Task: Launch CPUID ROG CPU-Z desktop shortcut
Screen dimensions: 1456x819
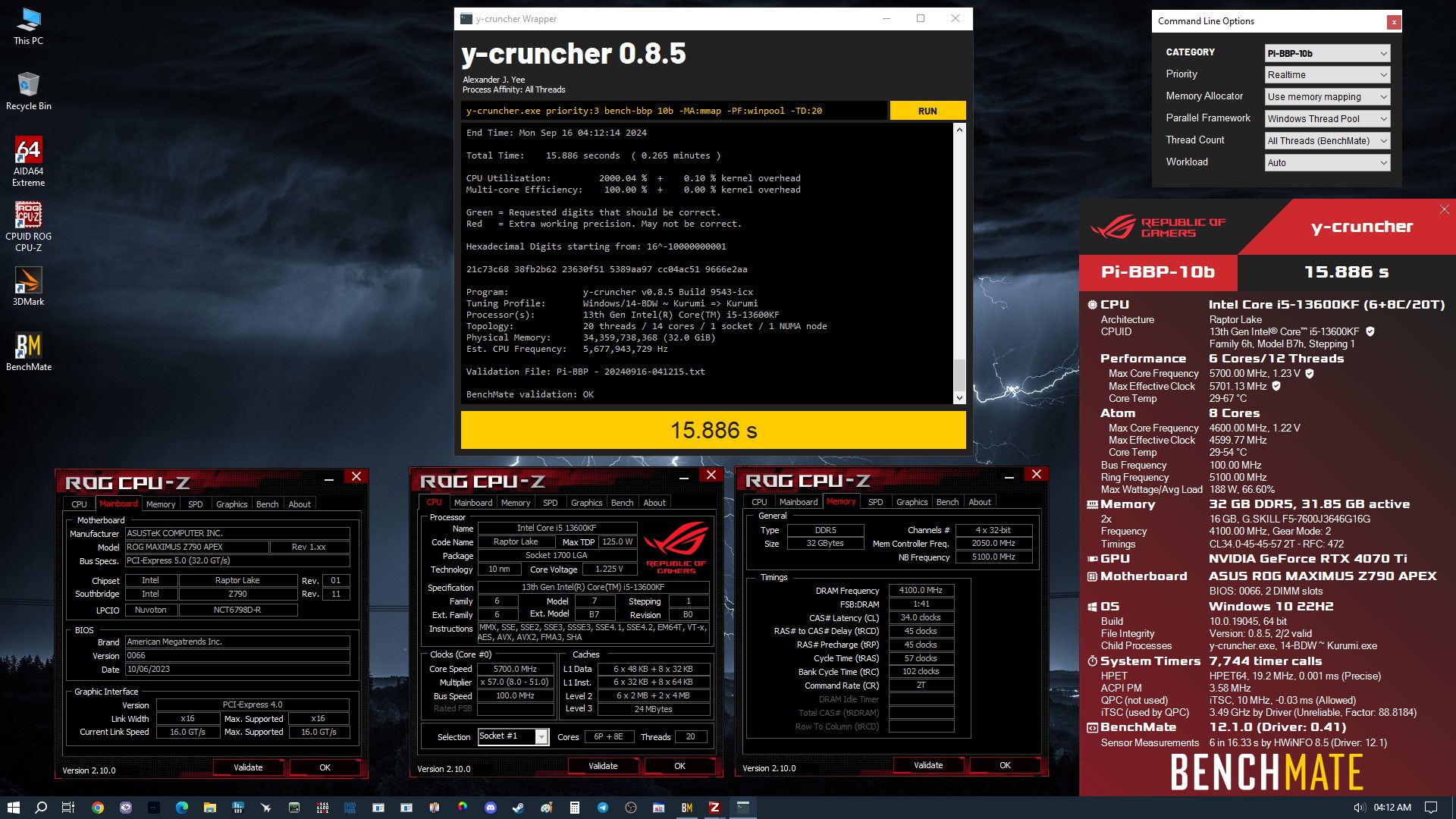Action: click(x=28, y=227)
